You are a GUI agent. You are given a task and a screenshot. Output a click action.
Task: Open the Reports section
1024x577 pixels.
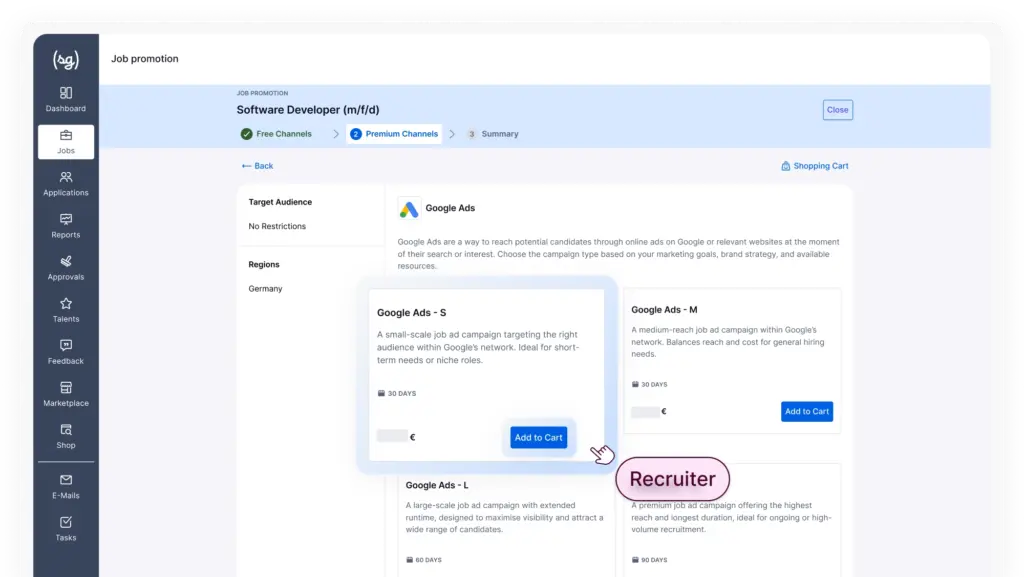[x=66, y=225]
